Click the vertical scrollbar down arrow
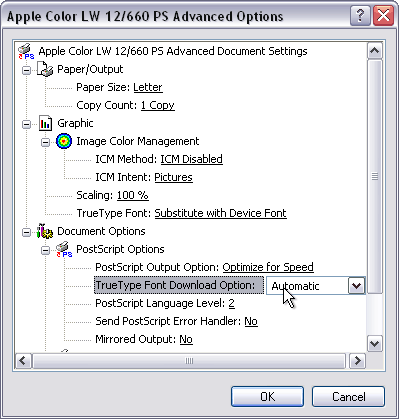The image size is (399, 419). (x=375, y=343)
